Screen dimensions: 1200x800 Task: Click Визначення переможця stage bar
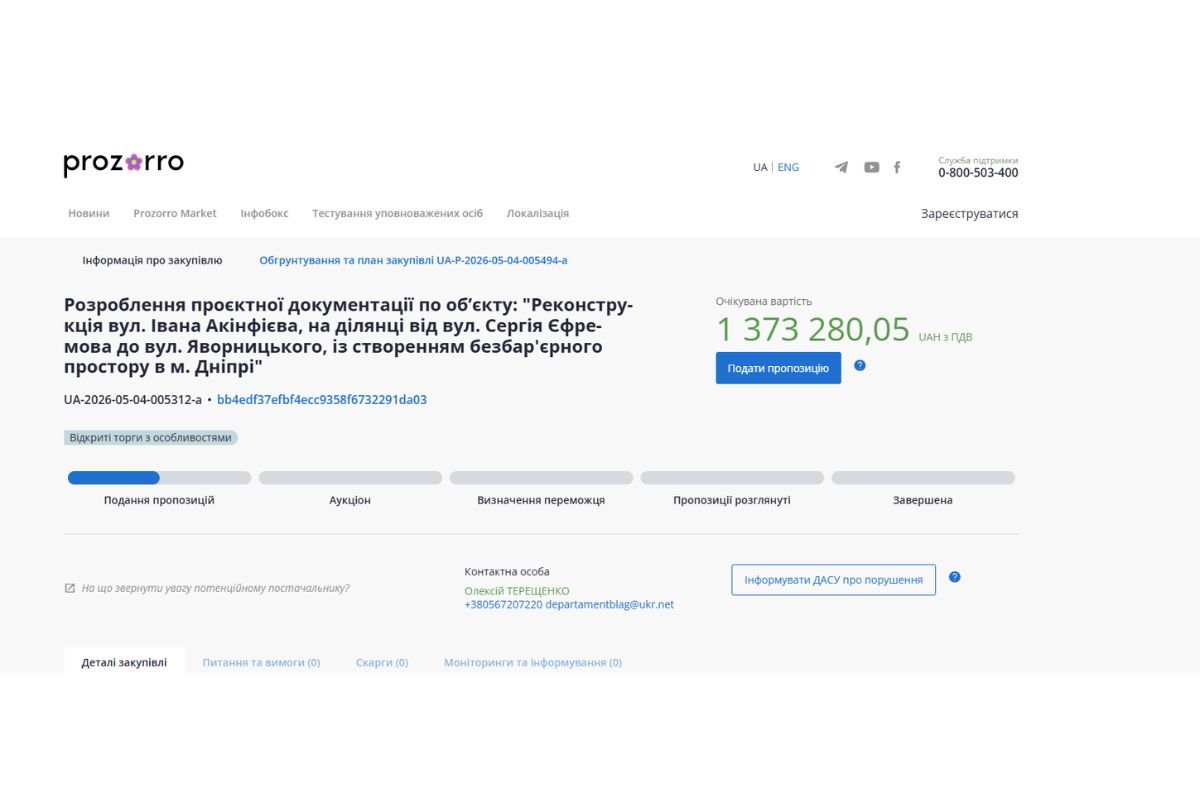tap(541, 478)
